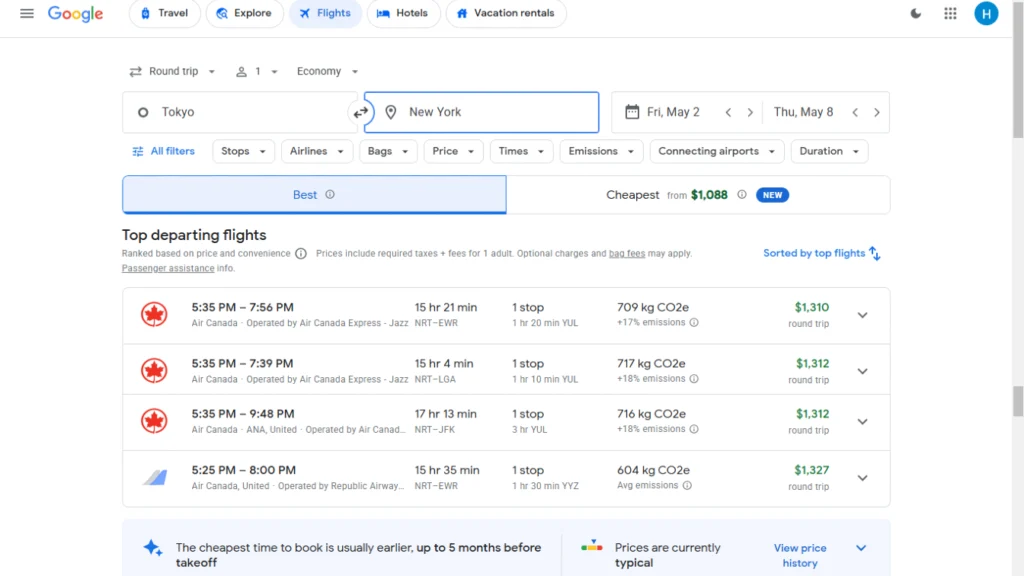This screenshot has width=1024, height=576.
Task: Click info icon next to Best
Action: (330, 195)
